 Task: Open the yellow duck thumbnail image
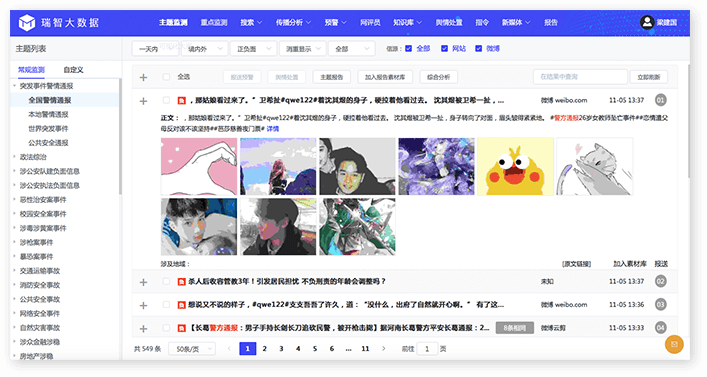point(515,166)
